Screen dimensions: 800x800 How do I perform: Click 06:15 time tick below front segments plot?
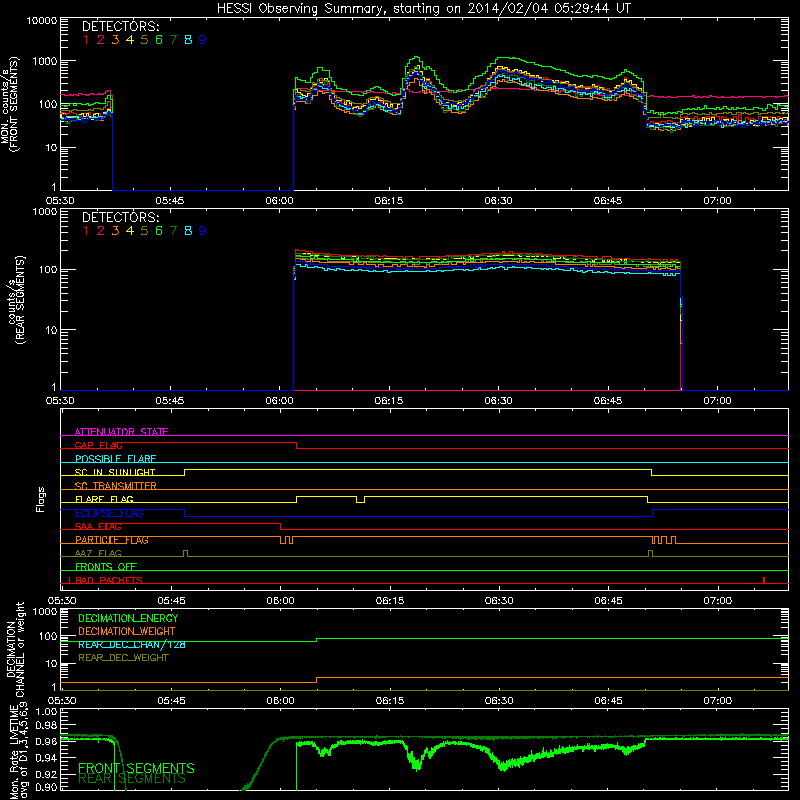click(x=388, y=201)
